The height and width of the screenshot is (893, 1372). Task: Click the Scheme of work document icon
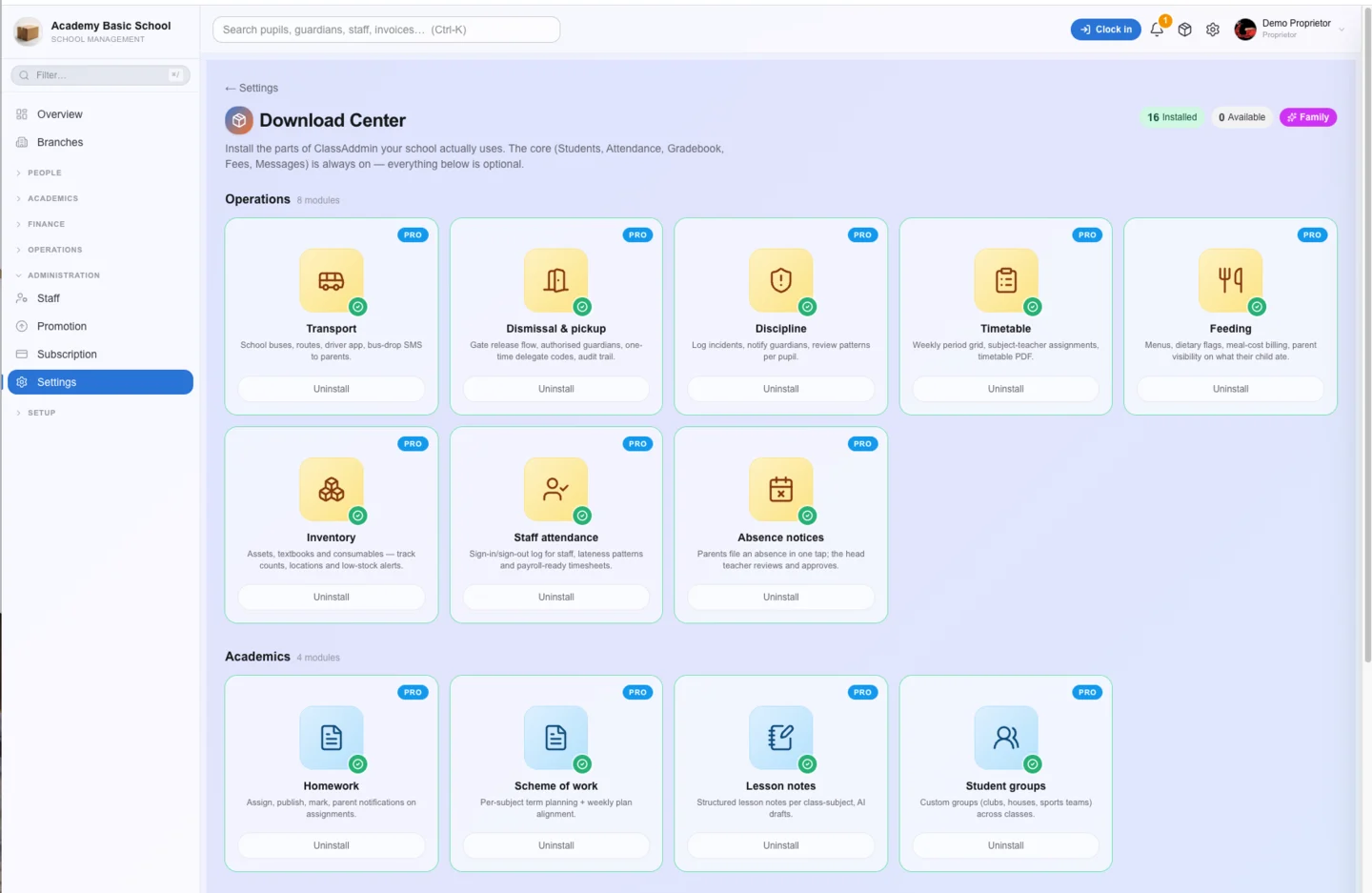(x=556, y=738)
